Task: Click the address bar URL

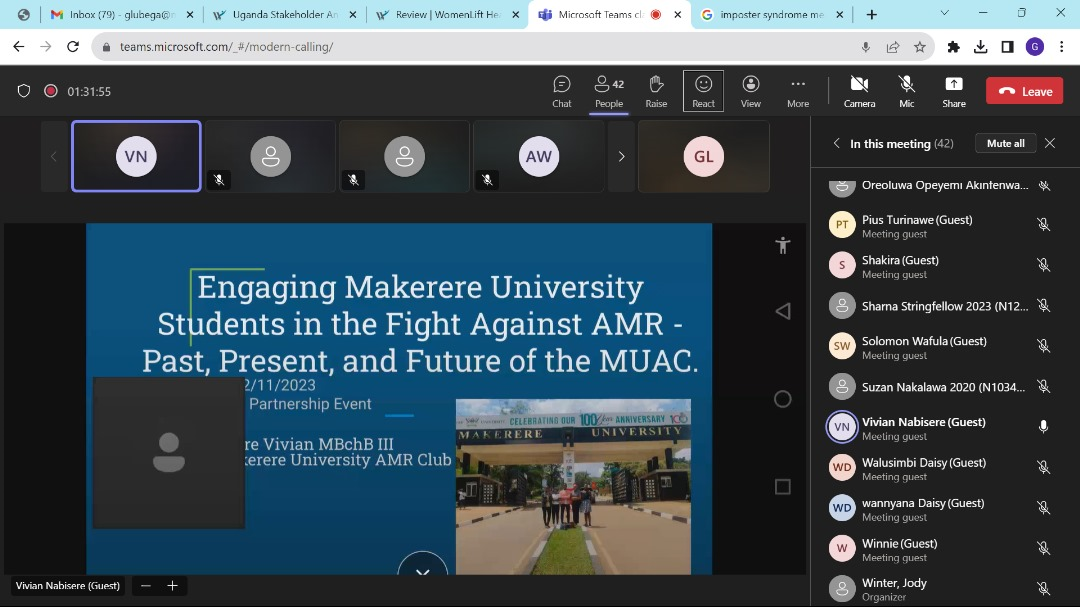Action: (x=227, y=47)
